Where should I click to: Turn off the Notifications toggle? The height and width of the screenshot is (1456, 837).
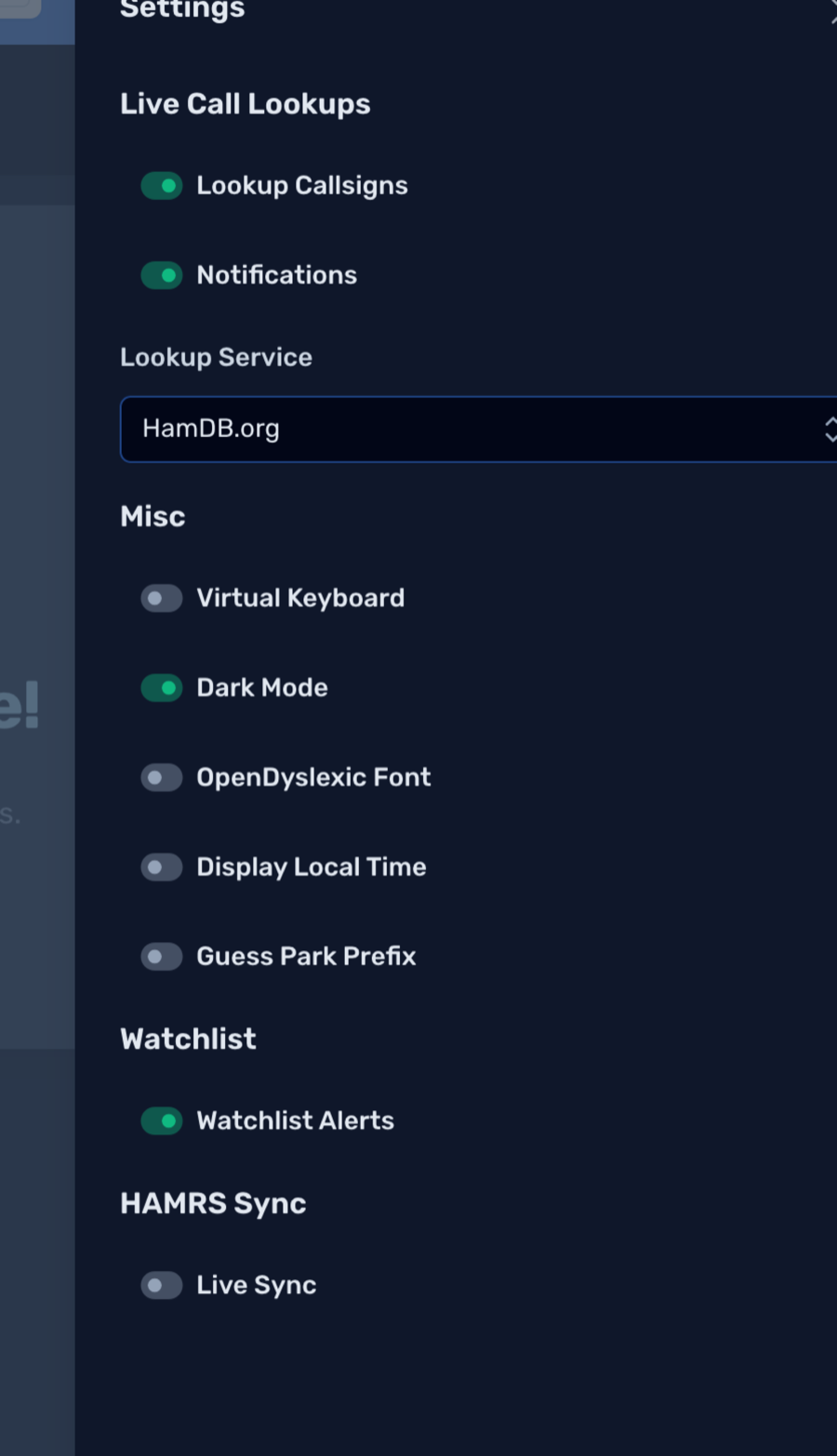tap(162, 275)
